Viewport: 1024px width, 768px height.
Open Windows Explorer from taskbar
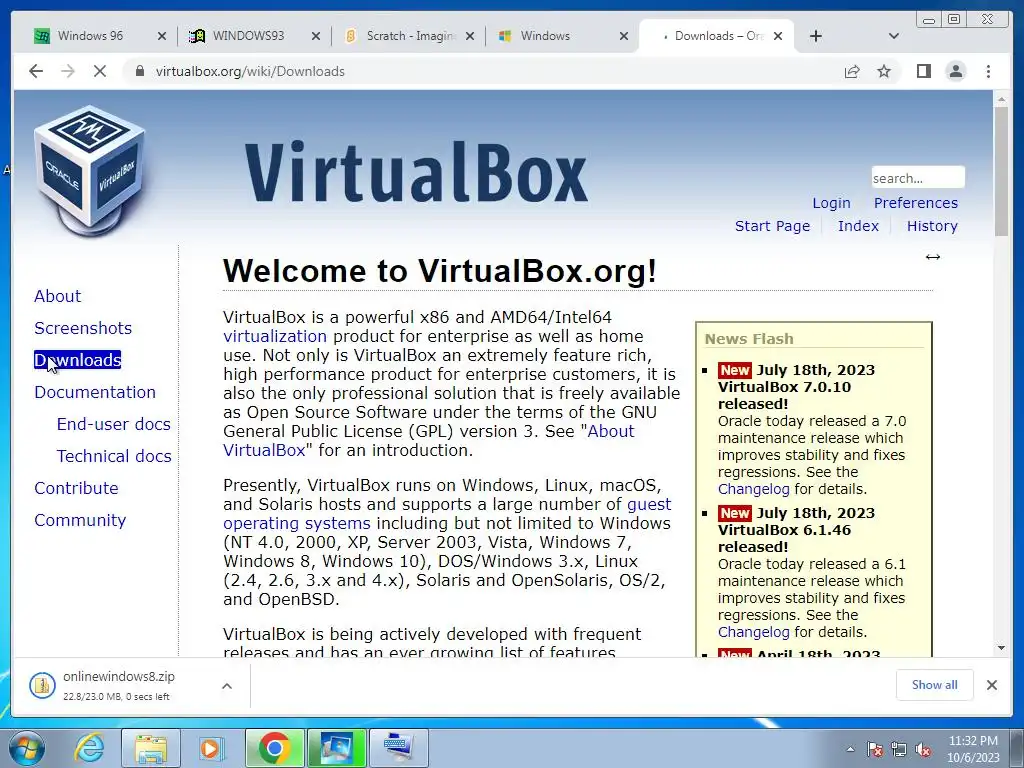(x=151, y=748)
